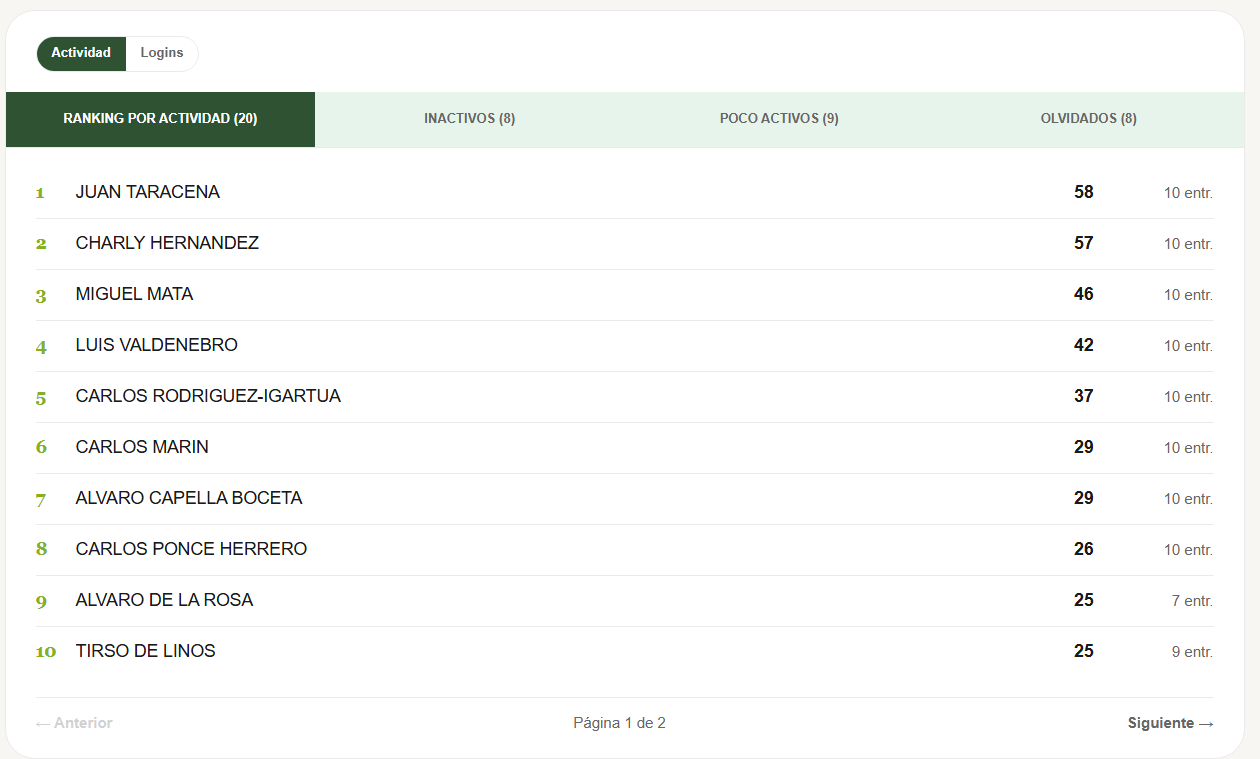
Task: Click Miguel Mata's score of 46
Action: (x=1084, y=294)
